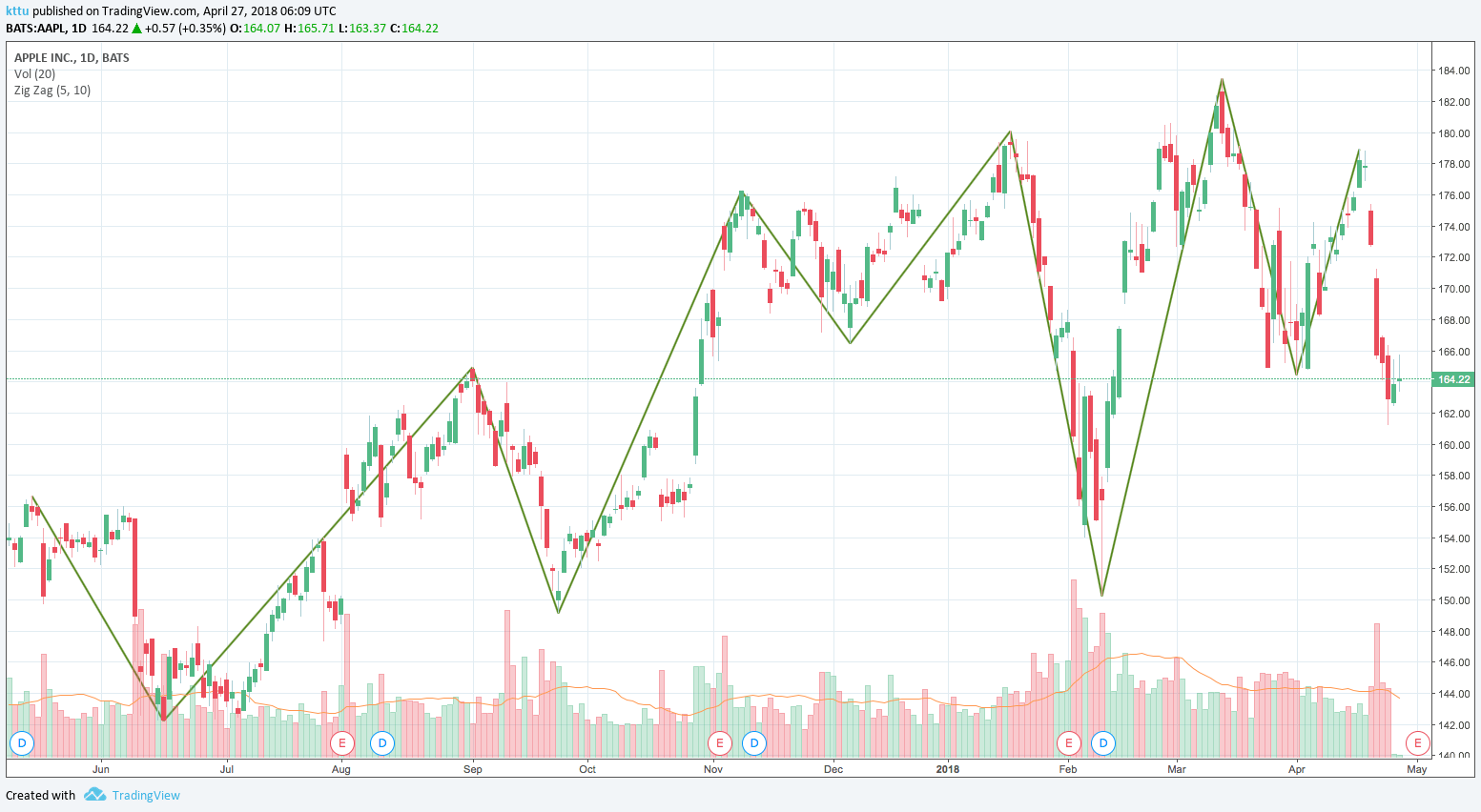The image size is (1481, 812).
Task: Click the low value L:163.37
Action: (x=362, y=29)
